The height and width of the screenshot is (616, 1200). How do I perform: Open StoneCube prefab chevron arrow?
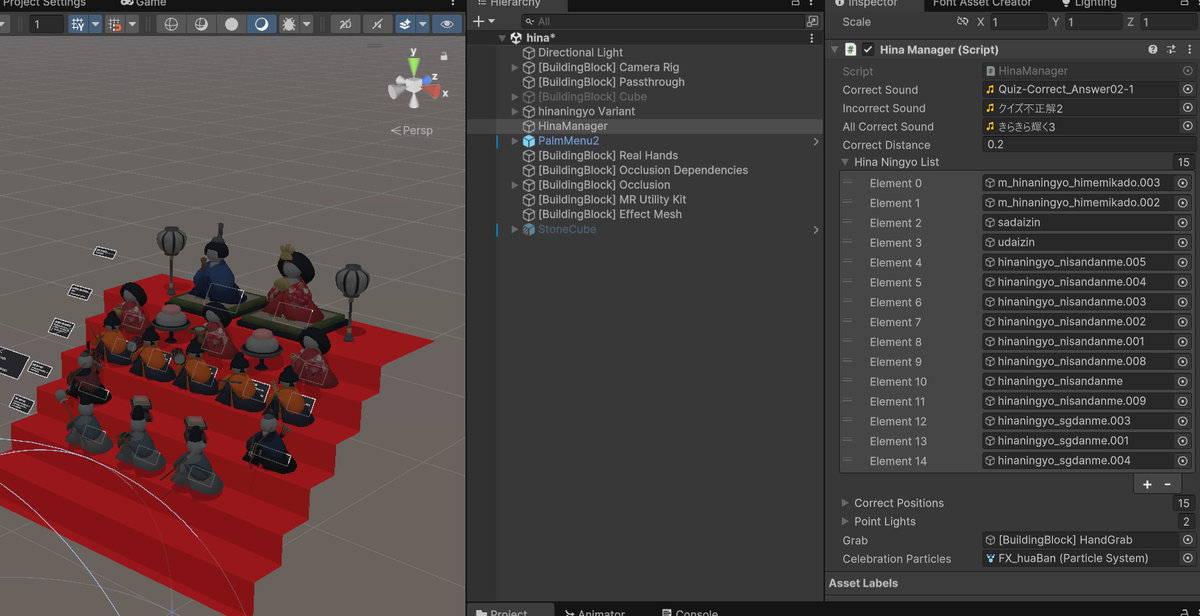coord(816,229)
